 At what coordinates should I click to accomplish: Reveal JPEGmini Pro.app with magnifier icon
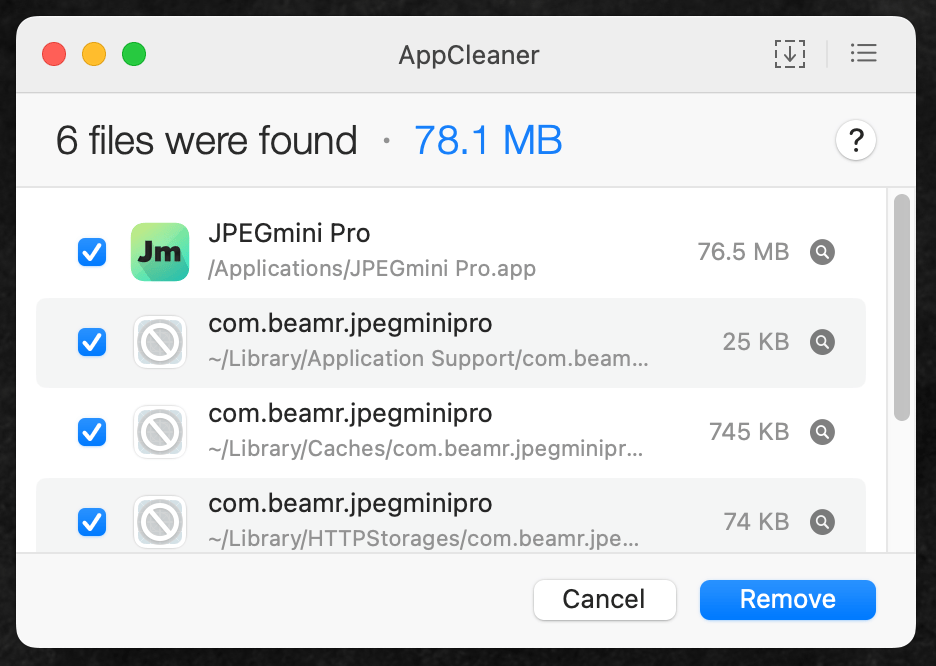tap(822, 252)
